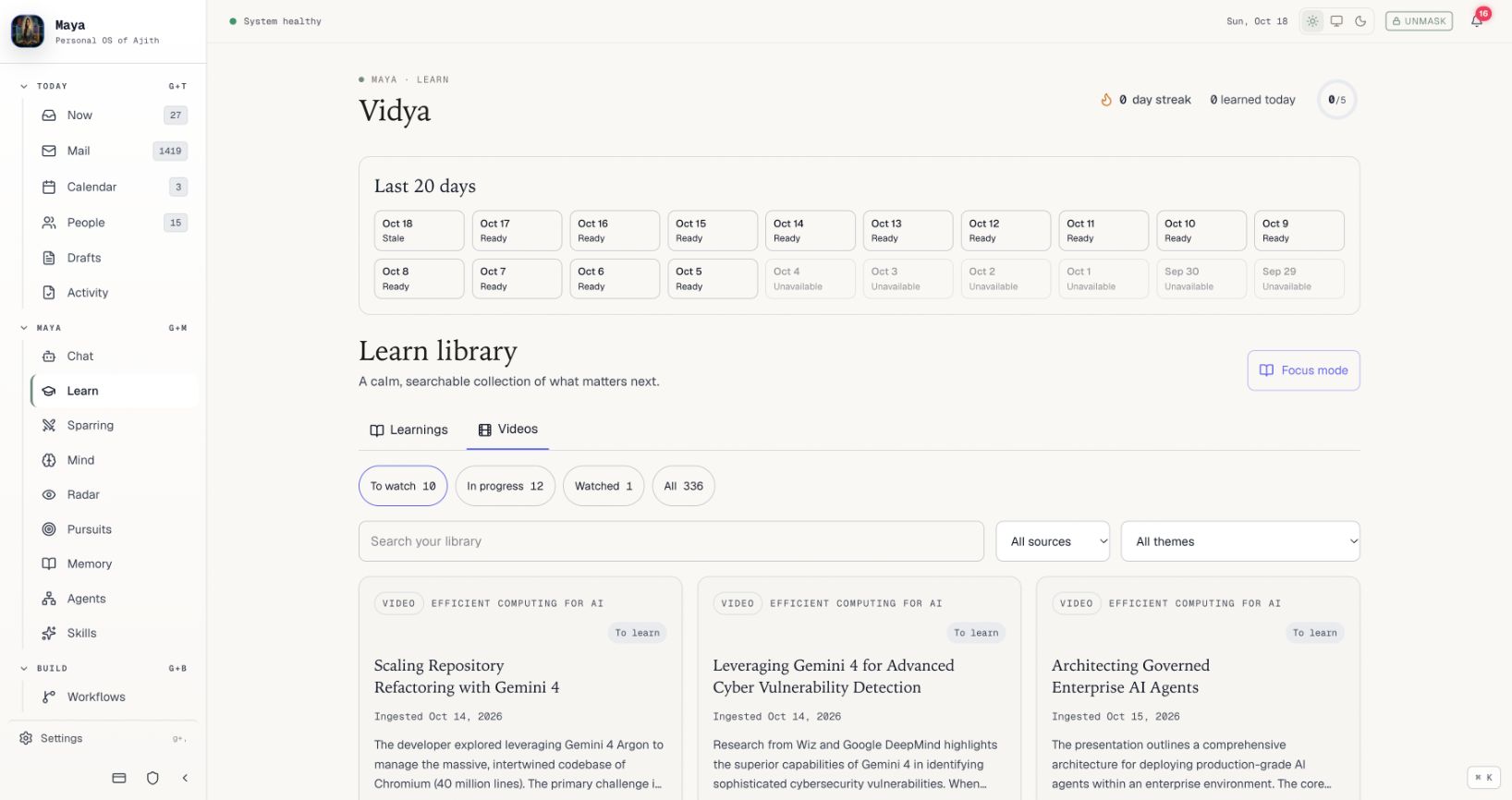The width and height of the screenshot is (1512, 800).
Task: Click the Activity icon in sidebar
Action: 49,293
